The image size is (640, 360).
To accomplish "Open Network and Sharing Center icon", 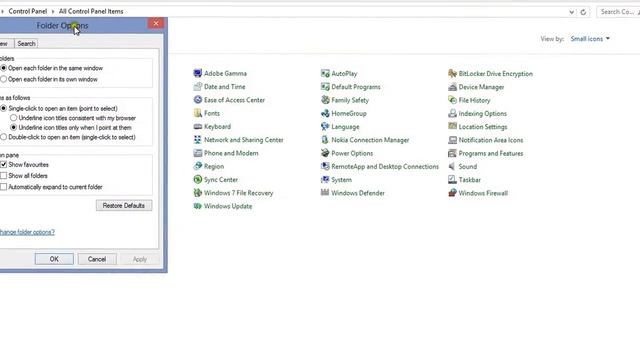I will click(198, 140).
